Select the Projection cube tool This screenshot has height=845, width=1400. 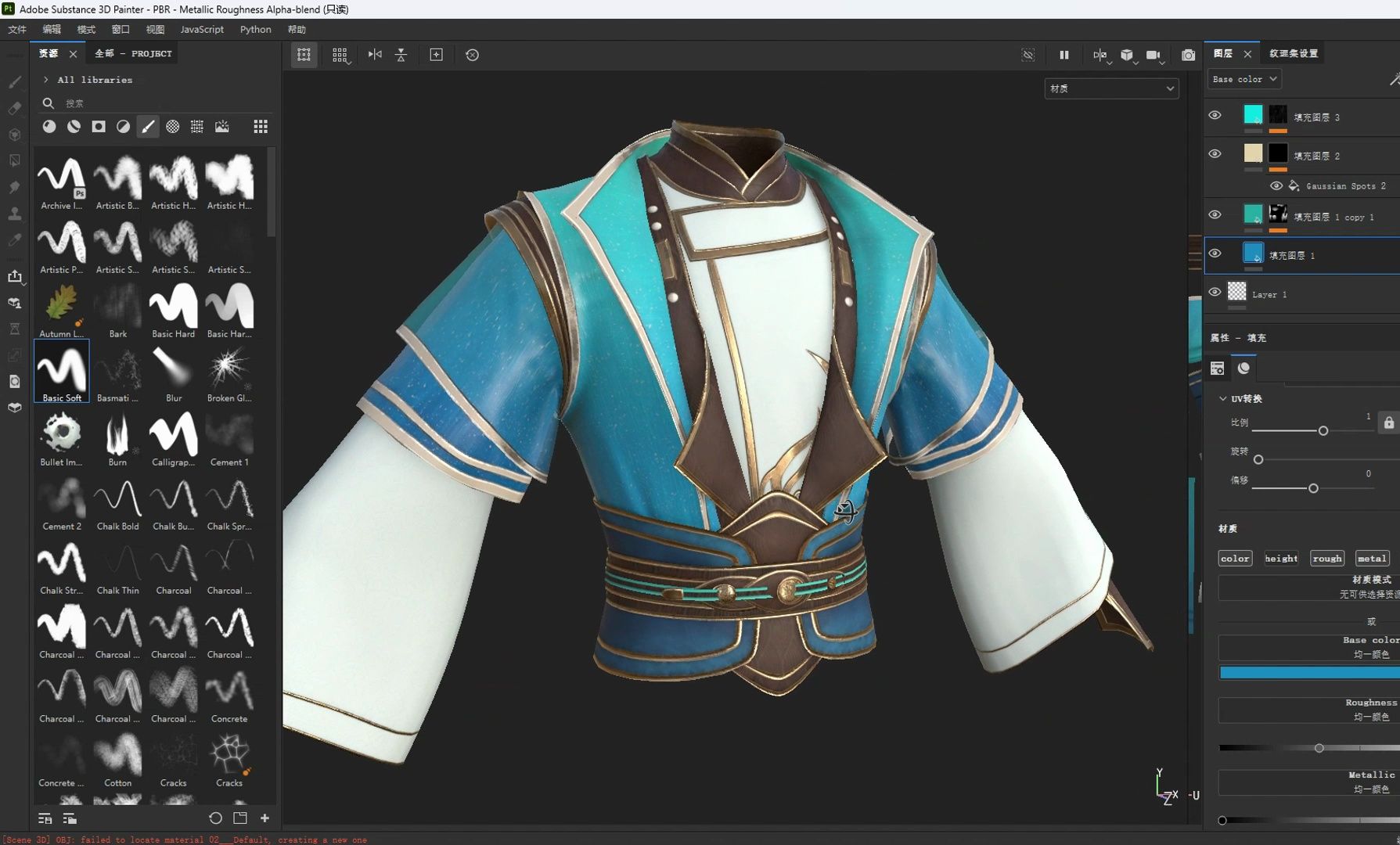coord(14,135)
